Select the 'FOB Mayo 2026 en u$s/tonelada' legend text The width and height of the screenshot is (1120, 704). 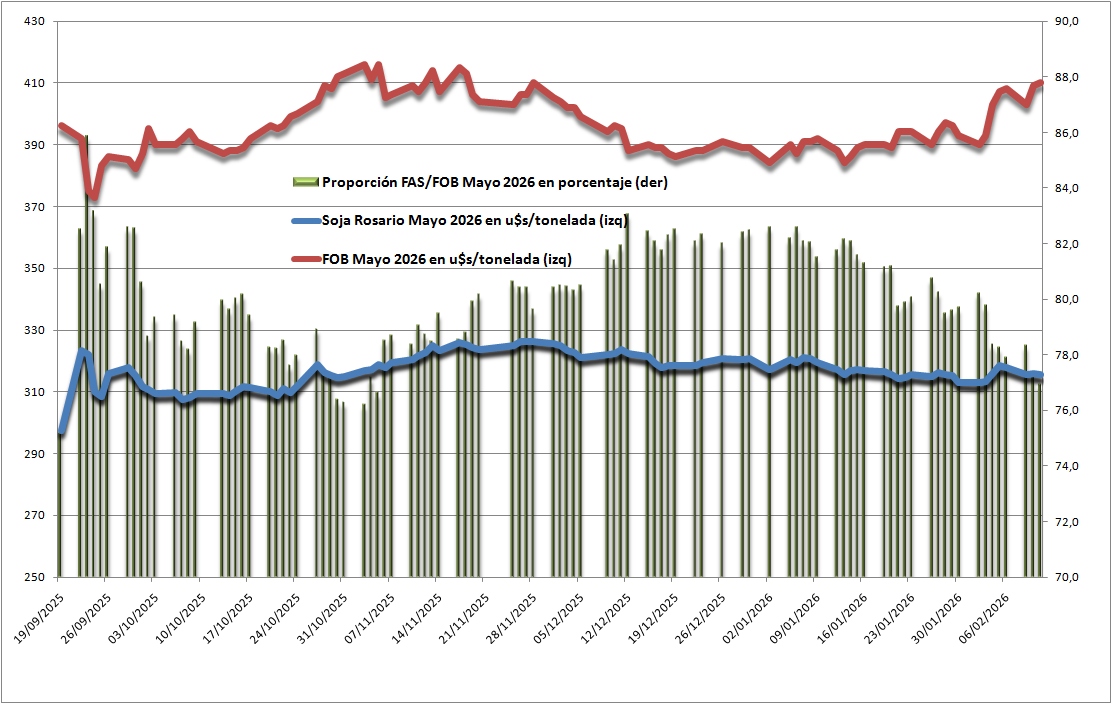point(447,259)
